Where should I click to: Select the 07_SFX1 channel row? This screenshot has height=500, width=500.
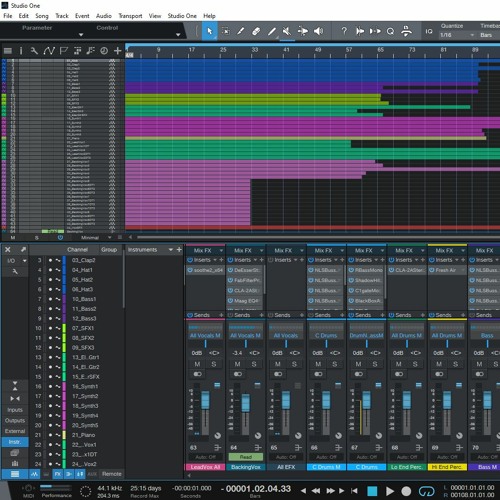[x=77, y=328]
